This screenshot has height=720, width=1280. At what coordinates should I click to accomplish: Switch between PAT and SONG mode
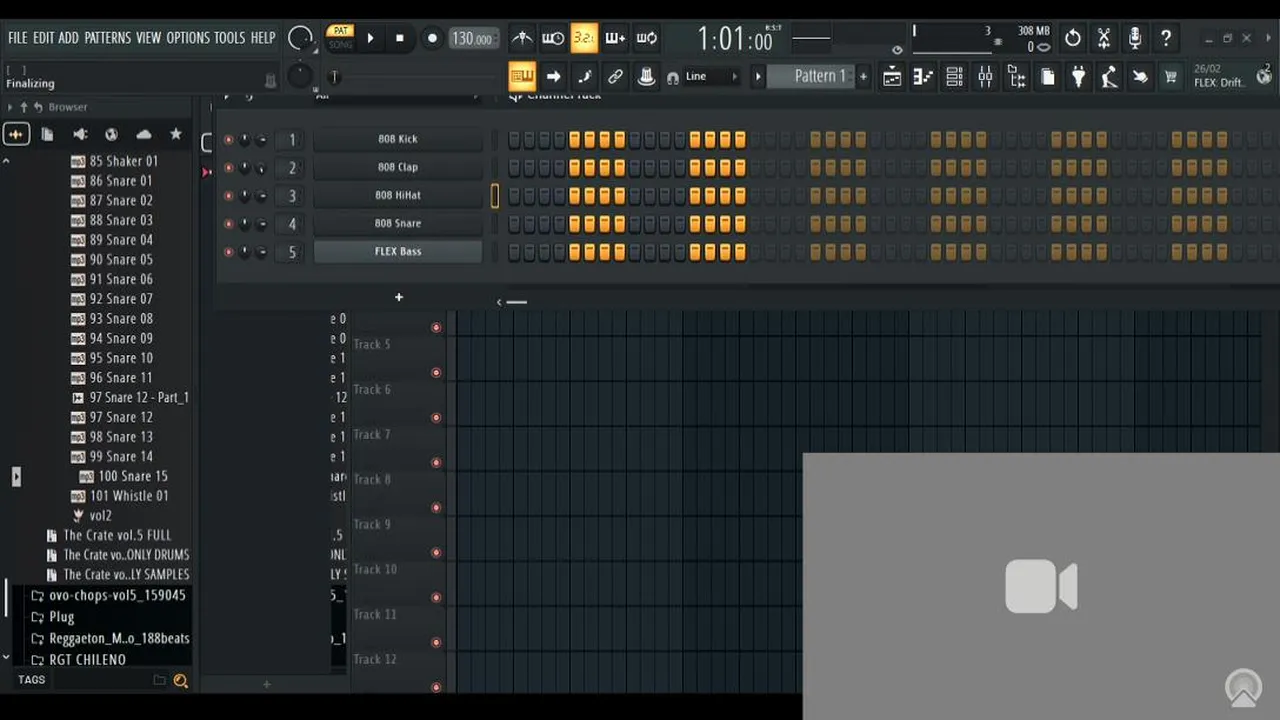[x=341, y=38]
